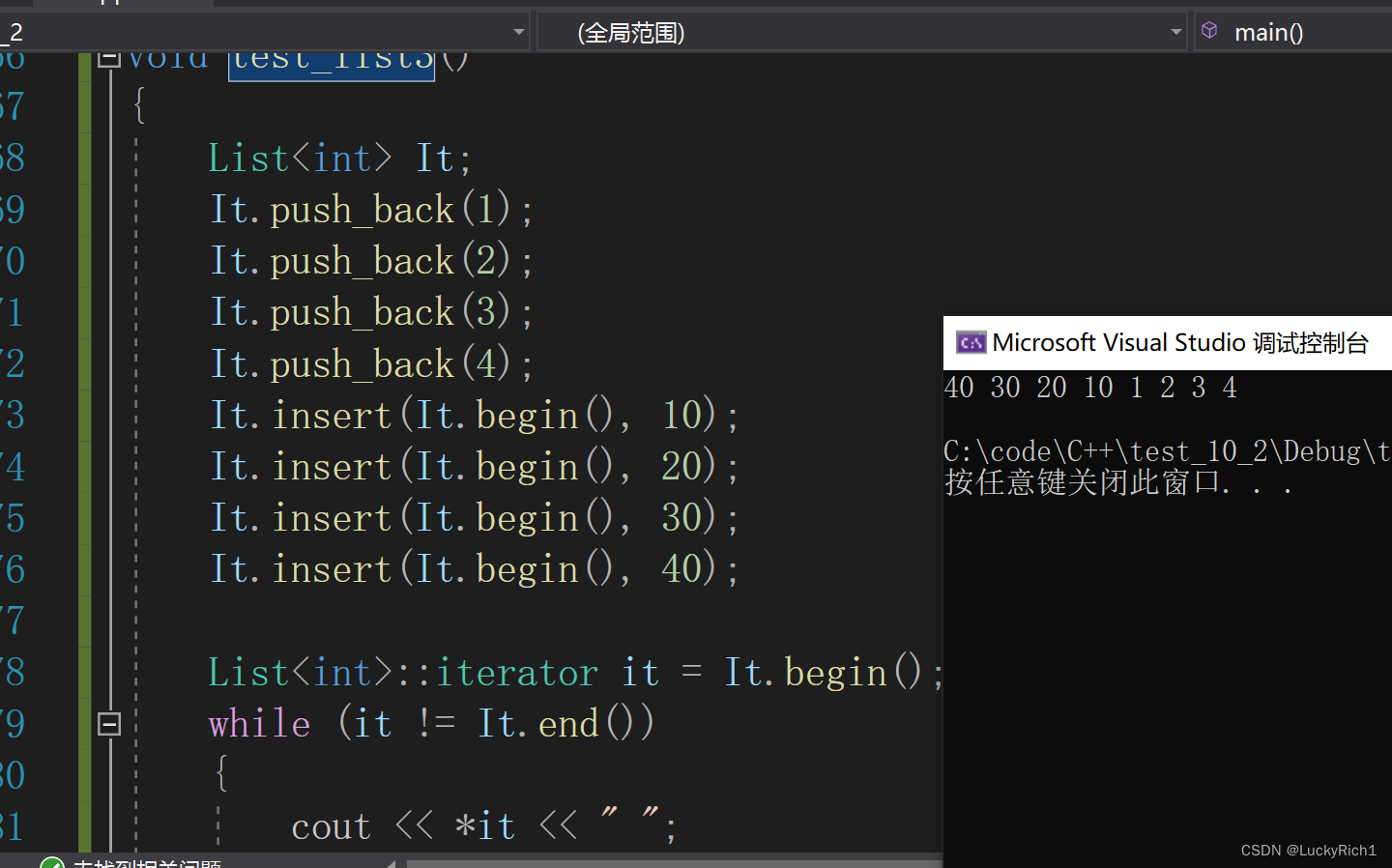Click the line inserting 30 at It.begin()
The image size is (1392, 868).
click(x=475, y=518)
